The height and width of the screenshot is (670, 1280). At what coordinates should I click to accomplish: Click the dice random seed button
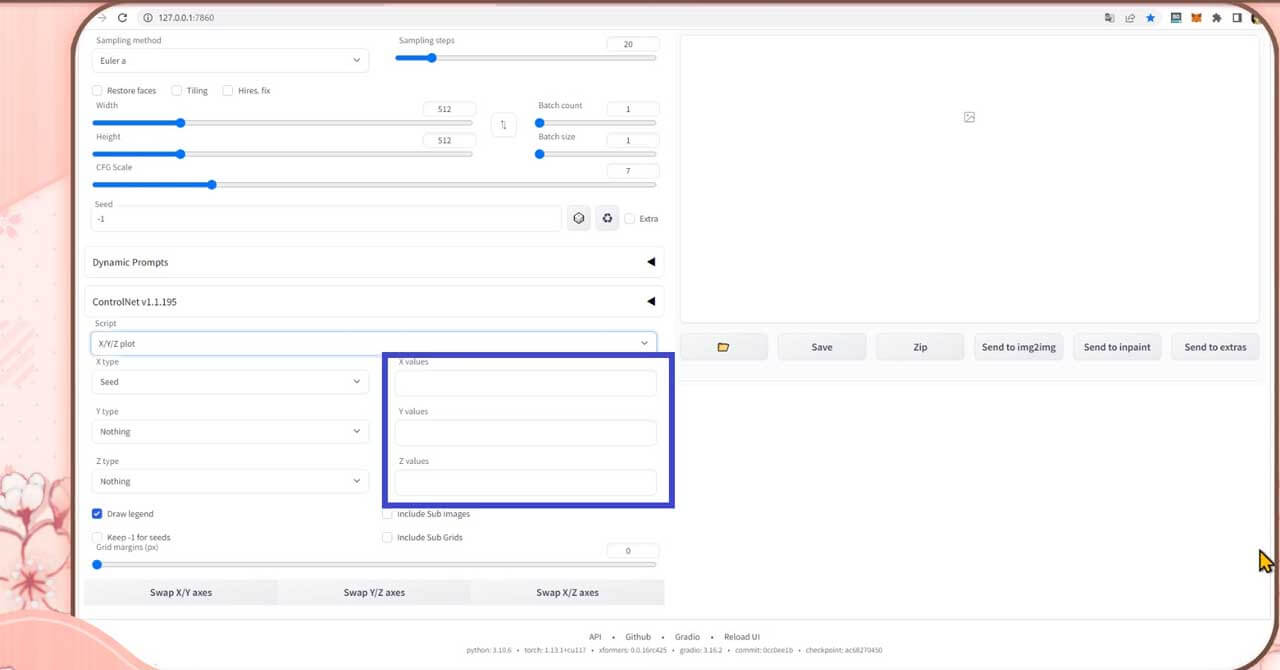click(x=578, y=218)
